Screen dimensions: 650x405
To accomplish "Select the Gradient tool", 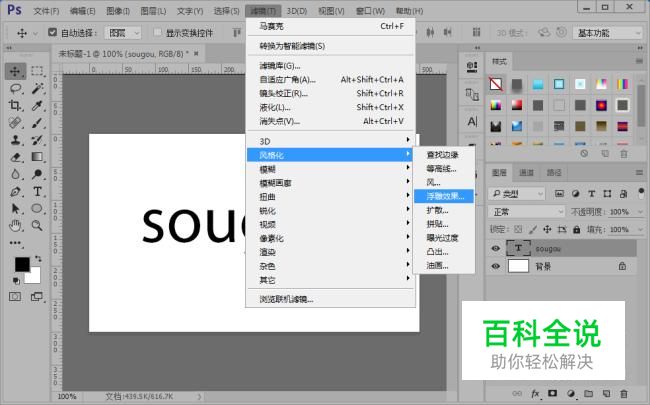I will click(37, 157).
